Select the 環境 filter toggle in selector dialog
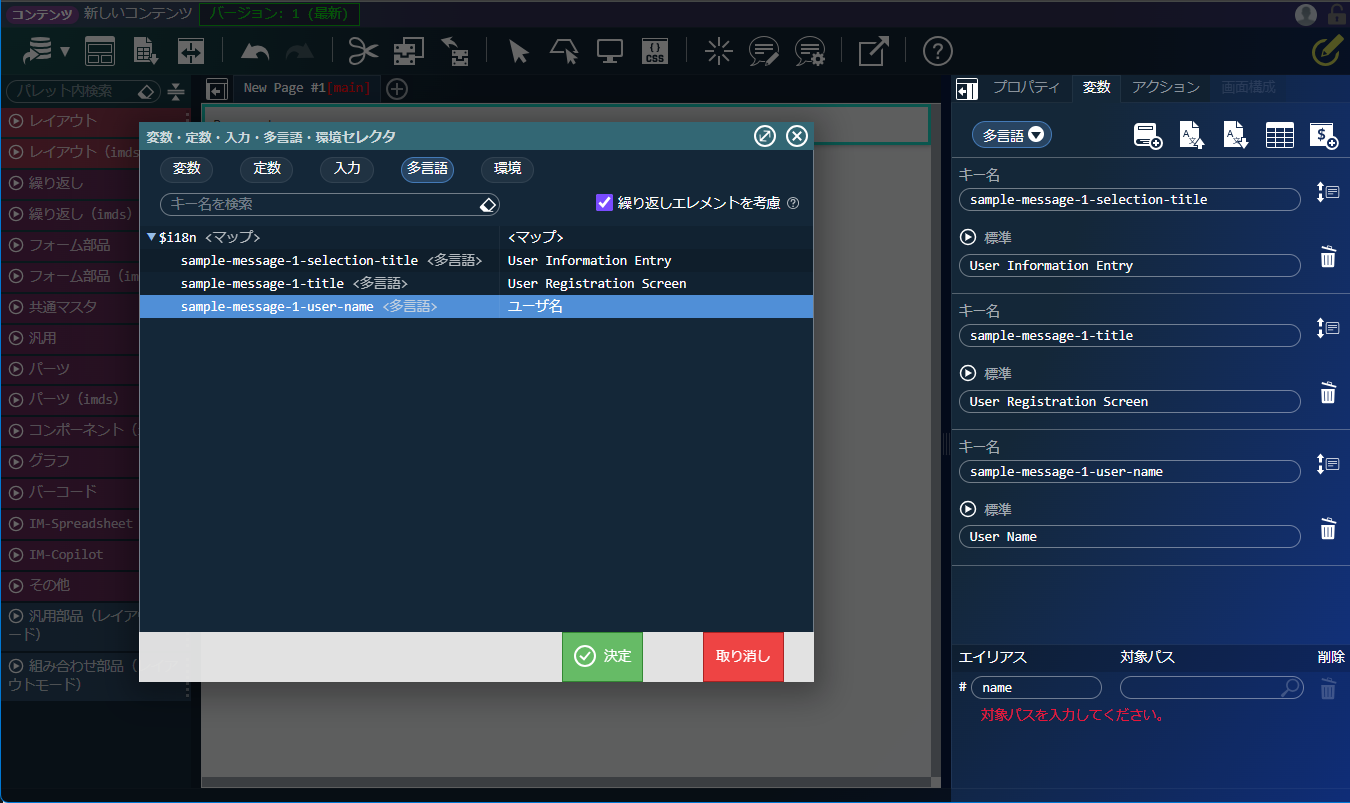 (x=507, y=169)
